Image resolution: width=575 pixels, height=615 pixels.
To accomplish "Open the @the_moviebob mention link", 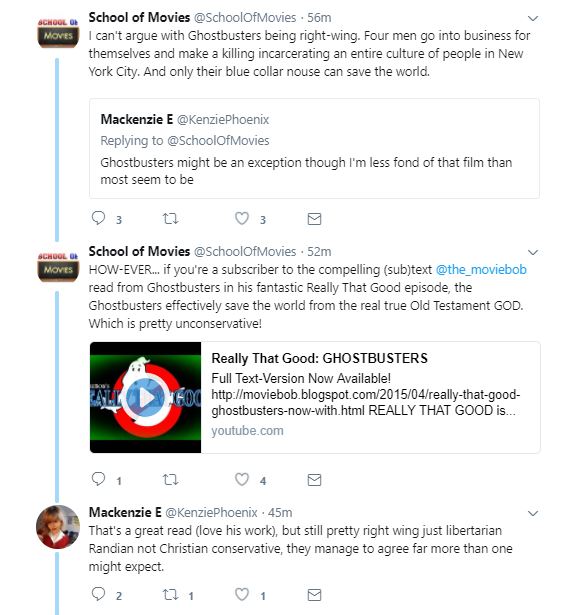I will tap(481, 270).
